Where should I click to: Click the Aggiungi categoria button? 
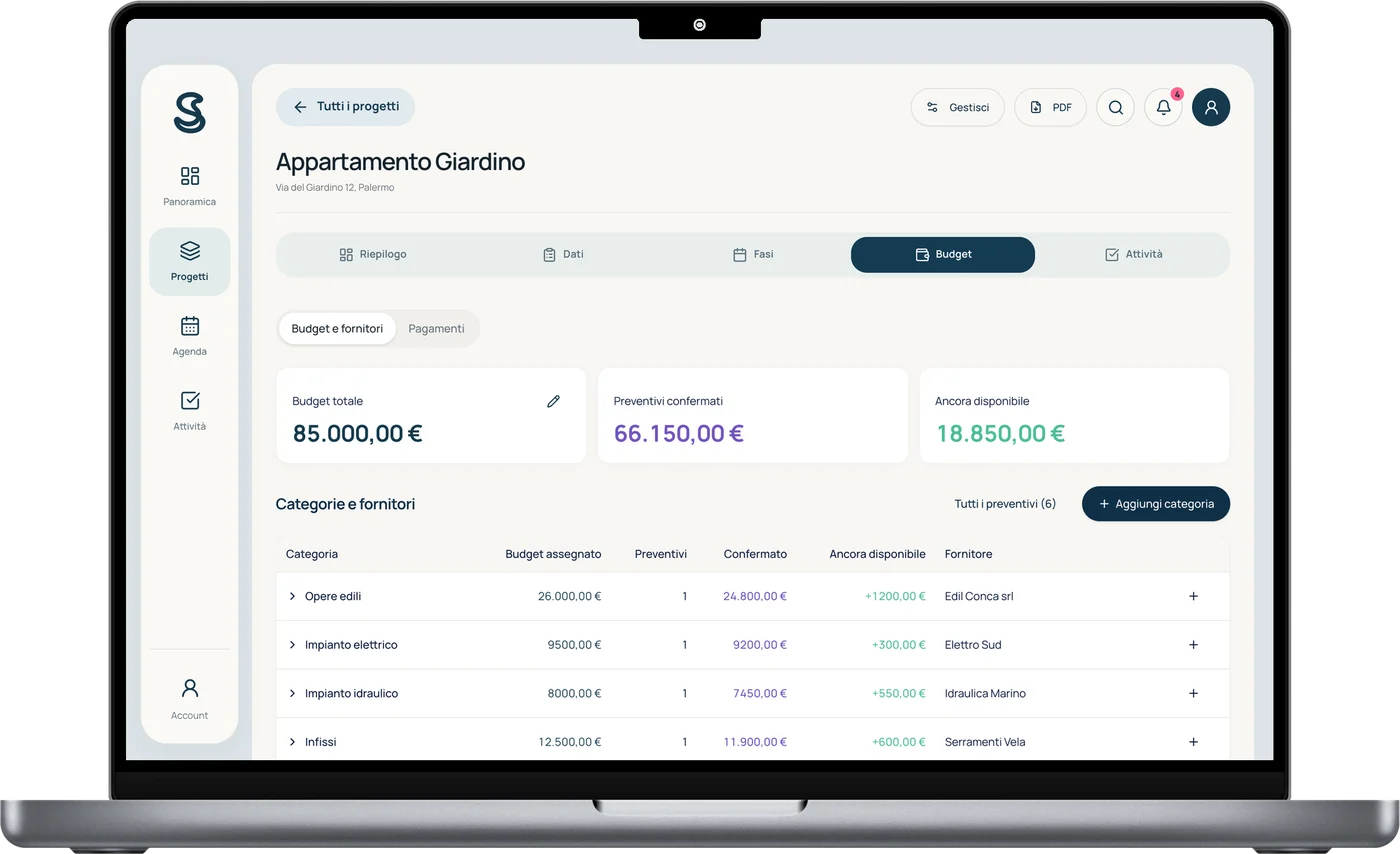coord(1156,504)
